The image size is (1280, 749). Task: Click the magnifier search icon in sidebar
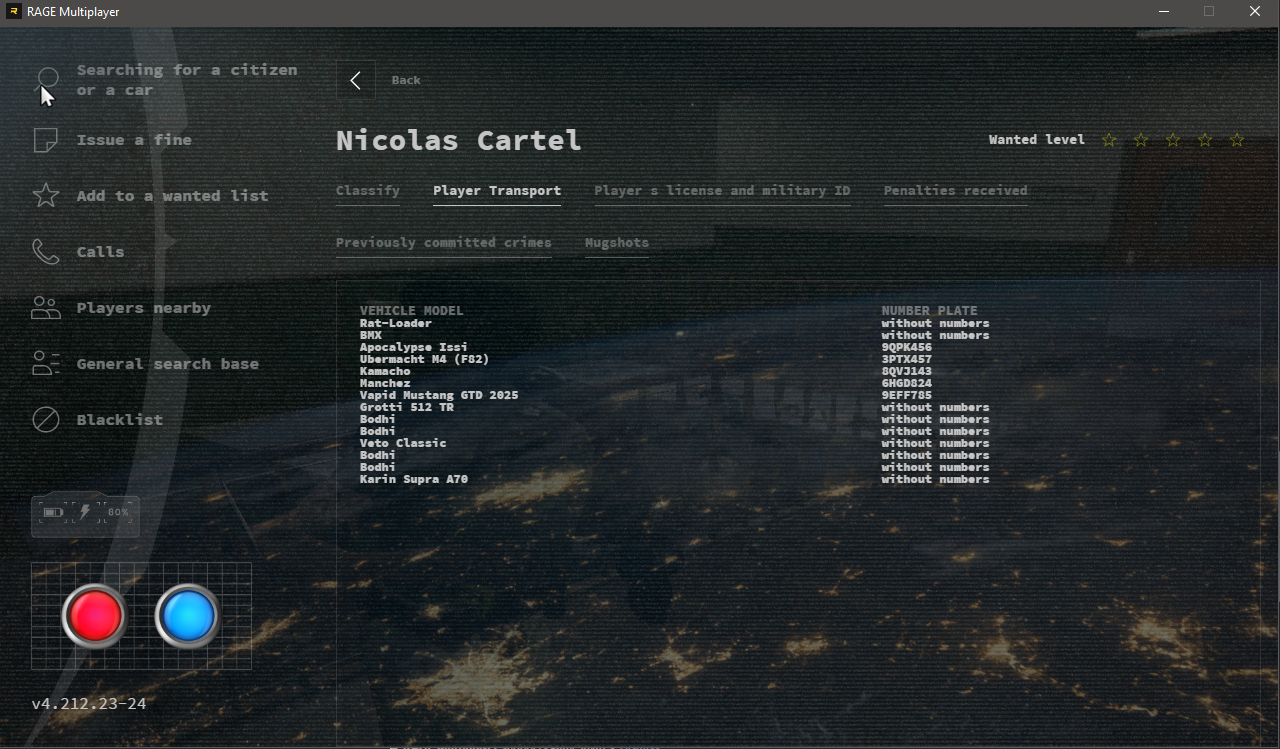point(47,80)
